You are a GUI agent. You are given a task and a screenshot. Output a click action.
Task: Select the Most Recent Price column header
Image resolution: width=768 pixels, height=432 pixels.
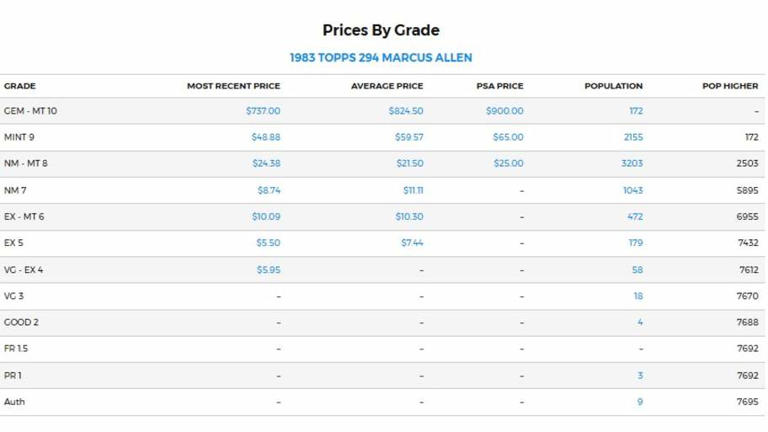click(x=233, y=86)
